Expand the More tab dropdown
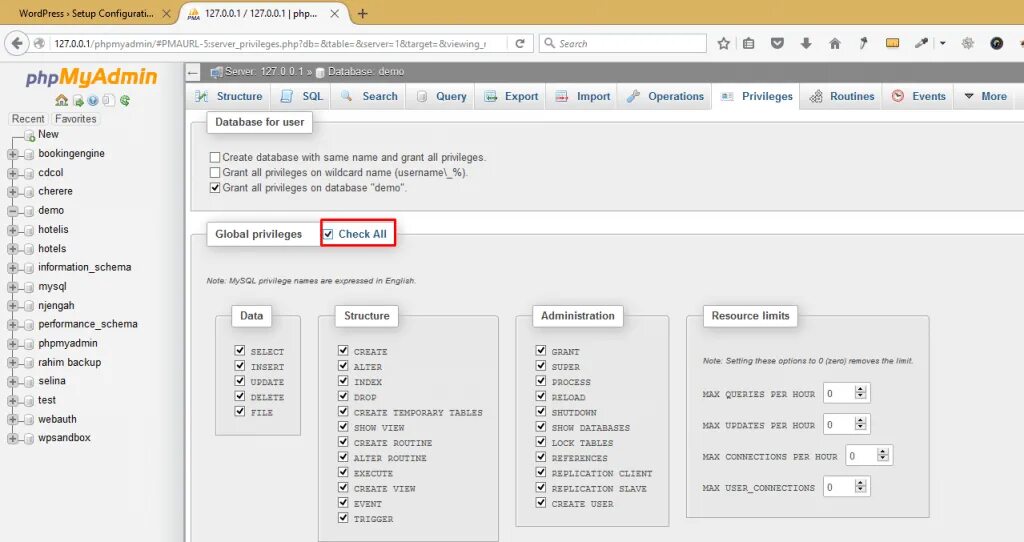 coord(985,96)
